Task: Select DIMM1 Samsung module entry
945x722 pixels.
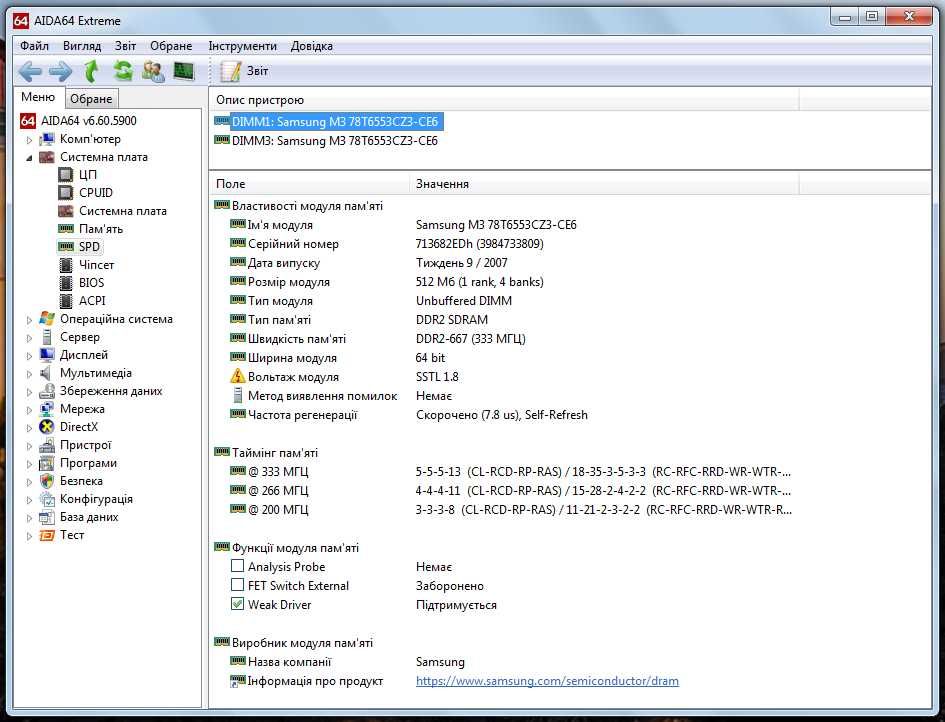Action: click(335, 122)
